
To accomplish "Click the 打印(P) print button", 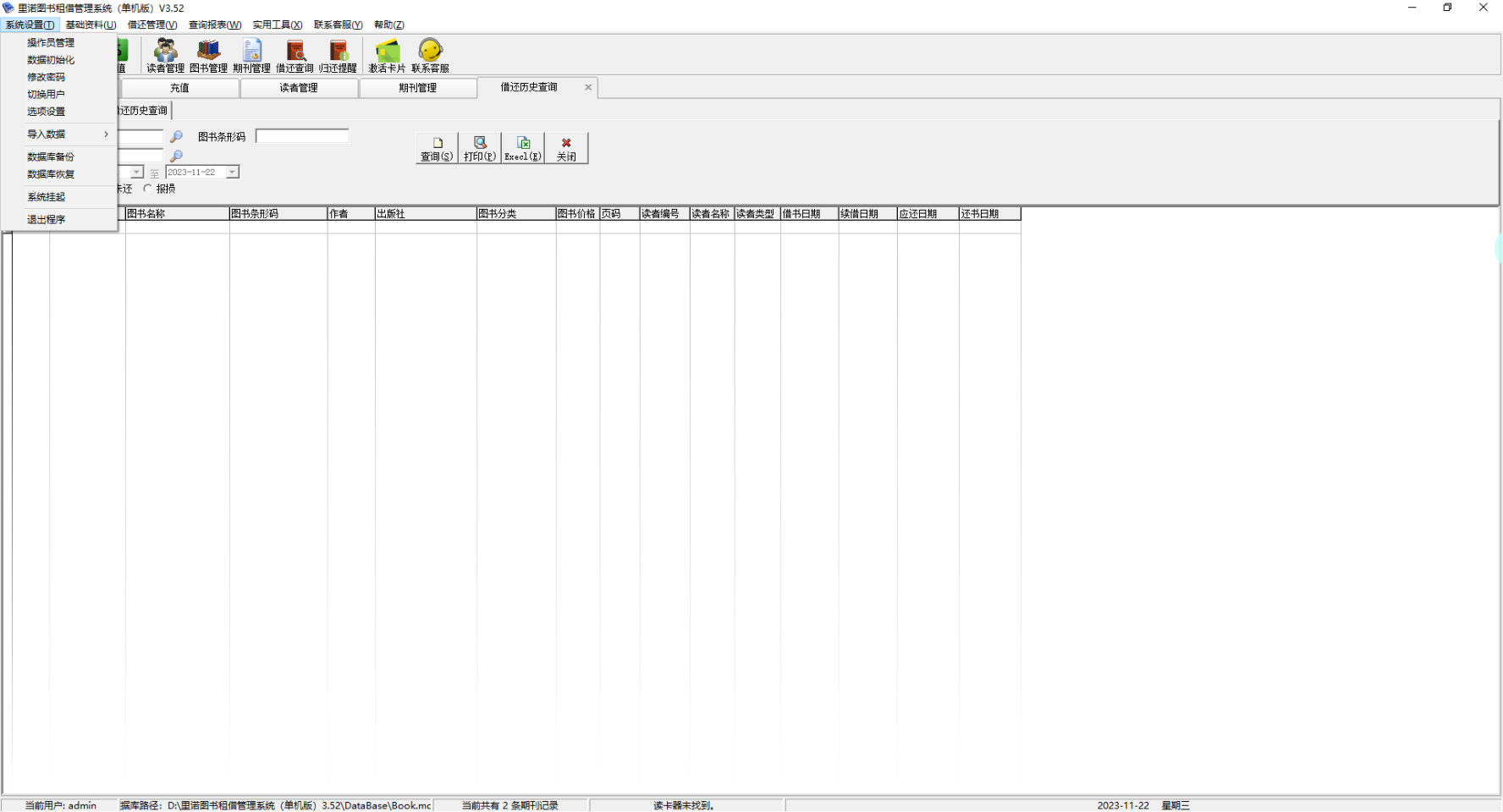I will click(480, 148).
